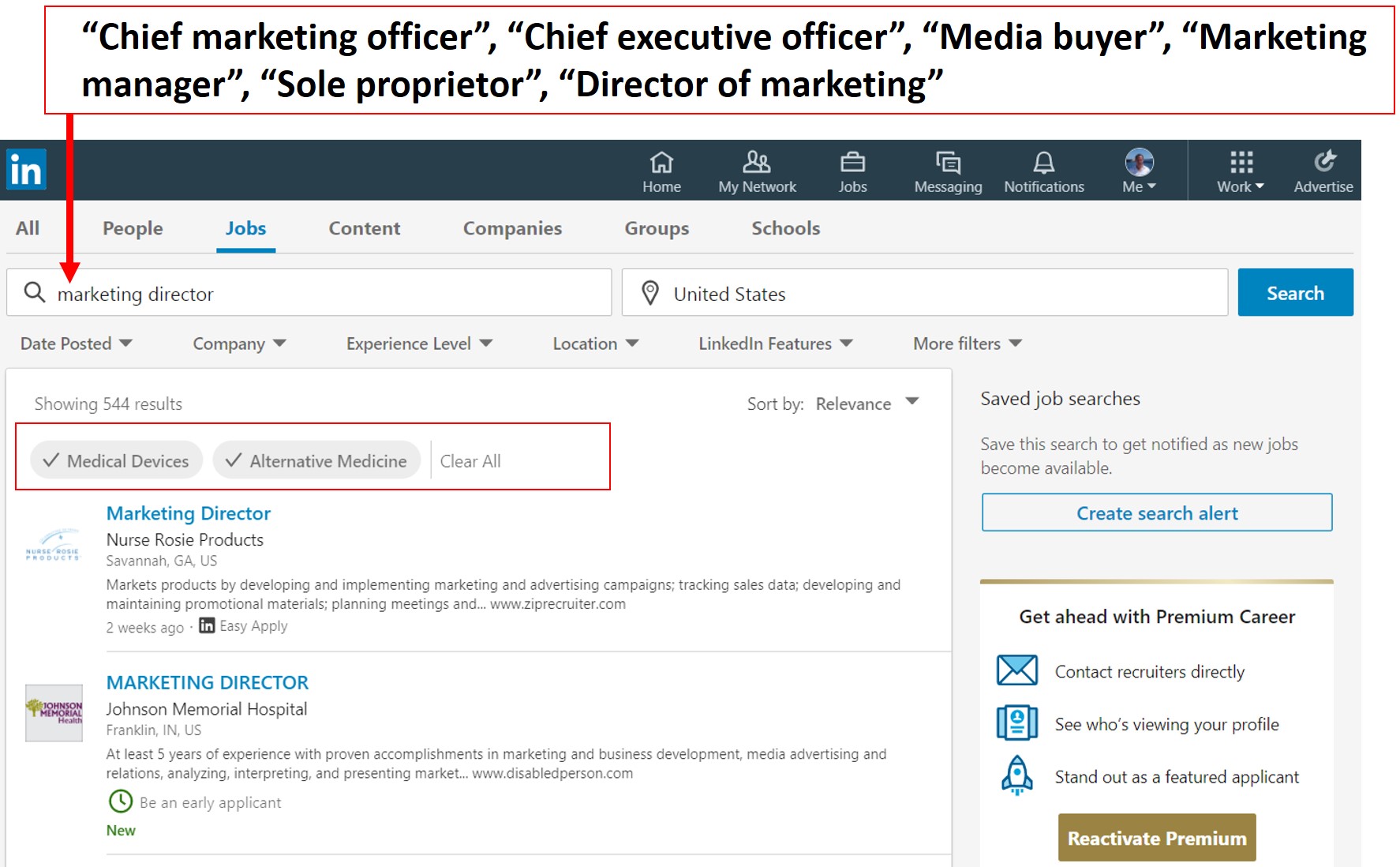The height and width of the screenshot is (867, 1400).
Task: Click 'Get ahead with Premium Career' heading
Action: pyautogui.click(x=1157, y=617)
